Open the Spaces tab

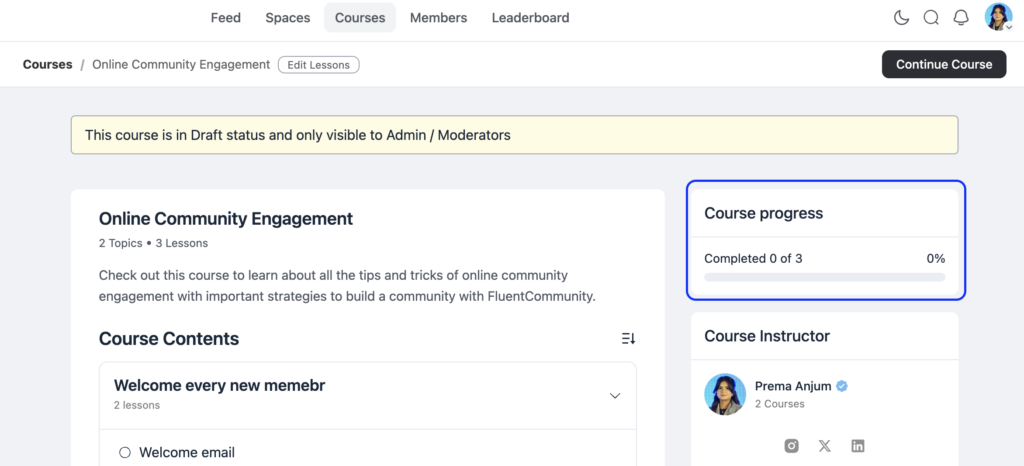pos(287,18)
